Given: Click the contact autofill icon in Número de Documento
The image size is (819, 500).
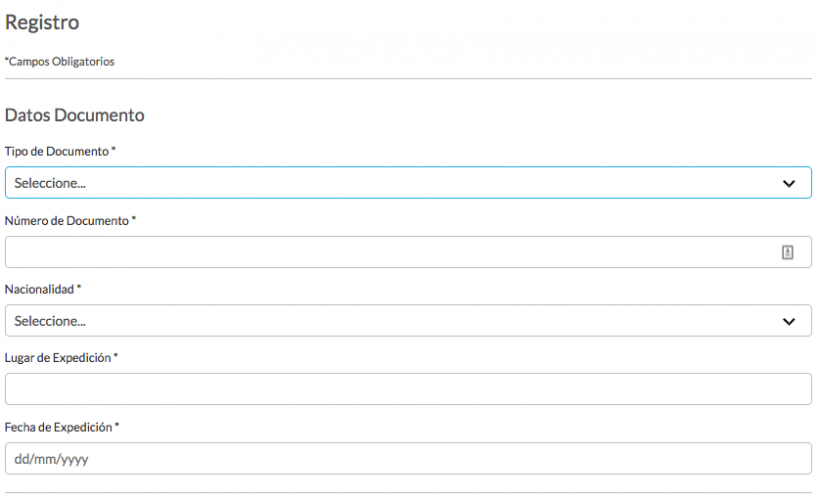Looking at the screenshot, I should click(787, 253).
